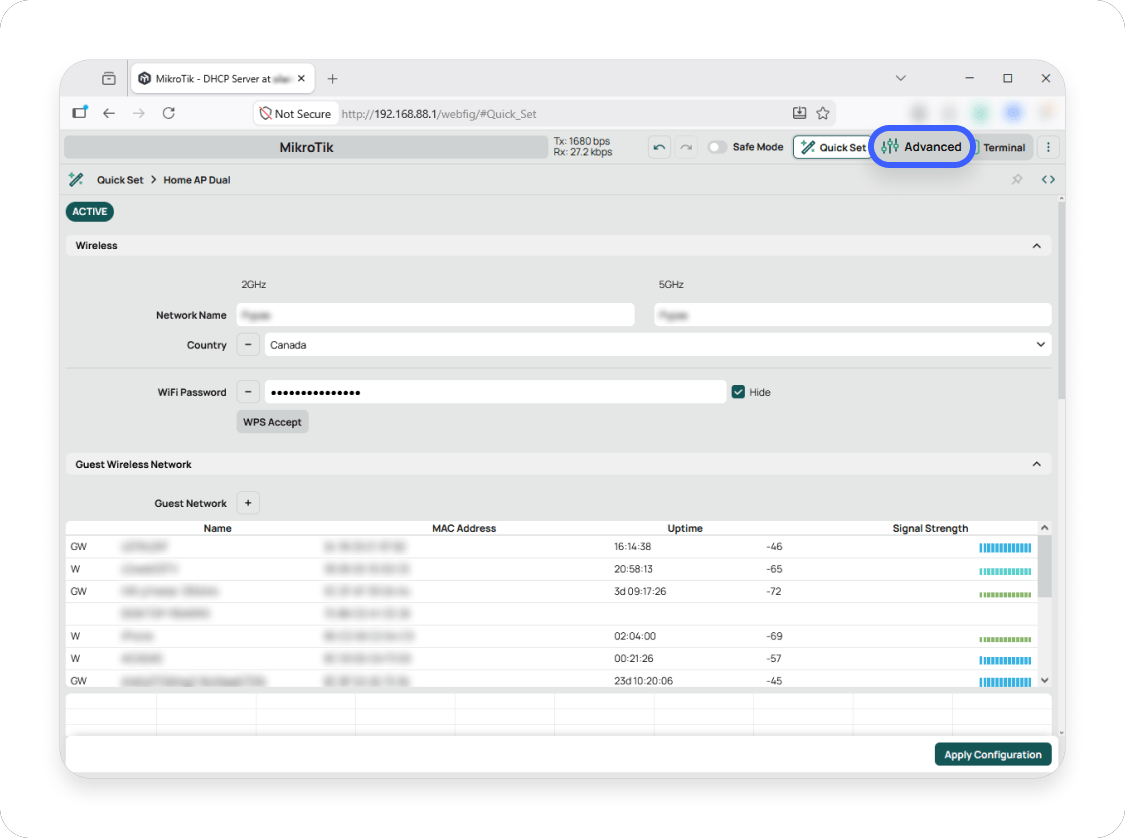Click the signal strength bar for -57

(x=1005, y=660)
